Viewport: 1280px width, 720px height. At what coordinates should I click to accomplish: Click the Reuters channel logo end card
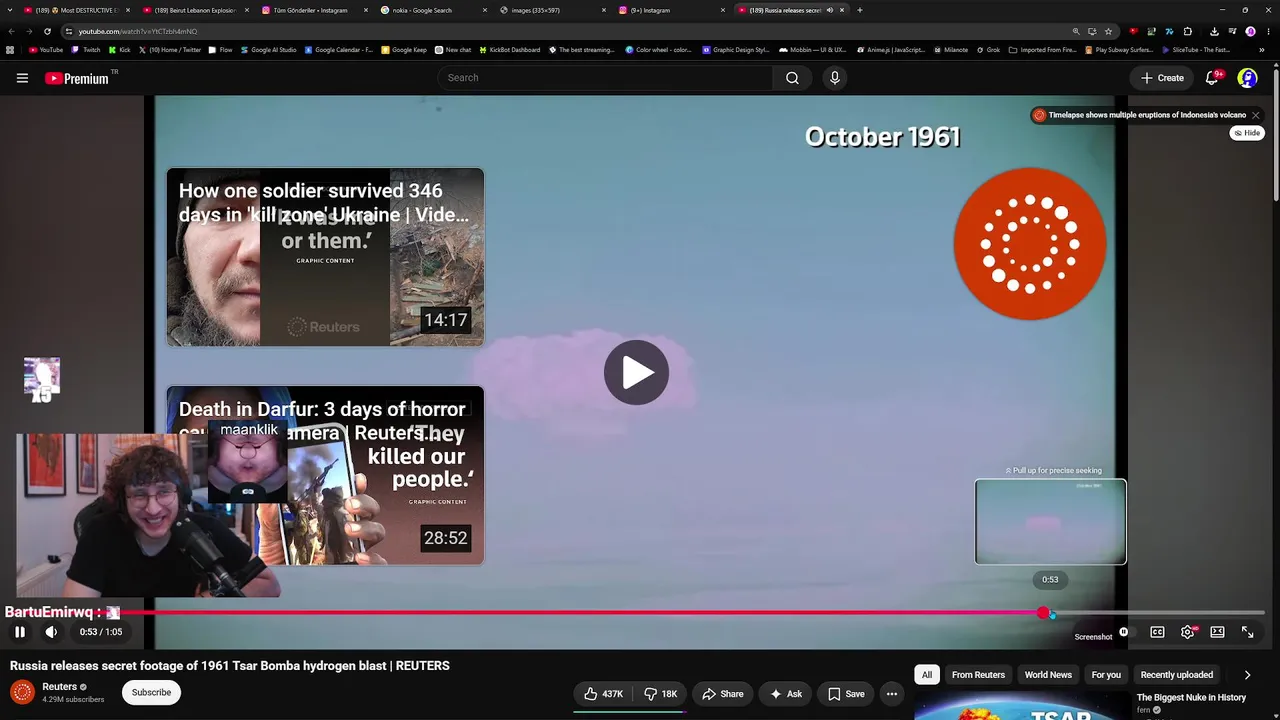pos(1030,244)
